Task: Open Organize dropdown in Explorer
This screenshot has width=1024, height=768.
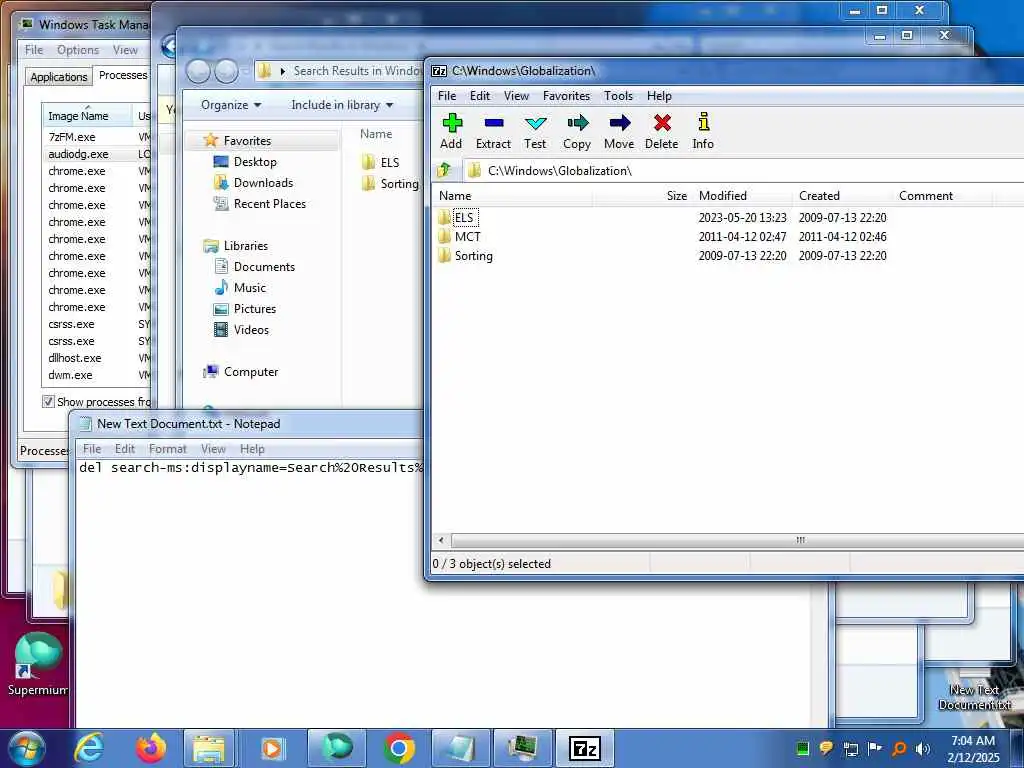Action: tap(231, 105)
